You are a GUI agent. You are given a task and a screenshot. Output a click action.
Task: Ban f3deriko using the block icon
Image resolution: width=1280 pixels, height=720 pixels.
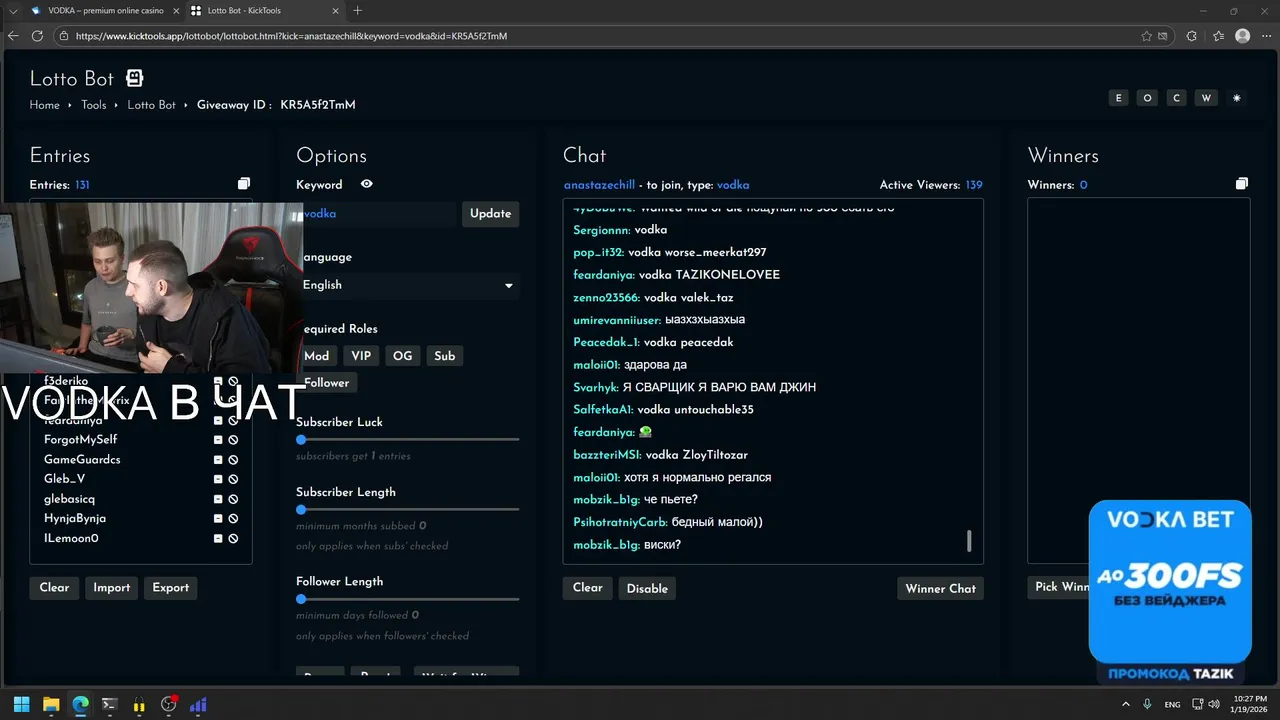(x=233, y=381)
